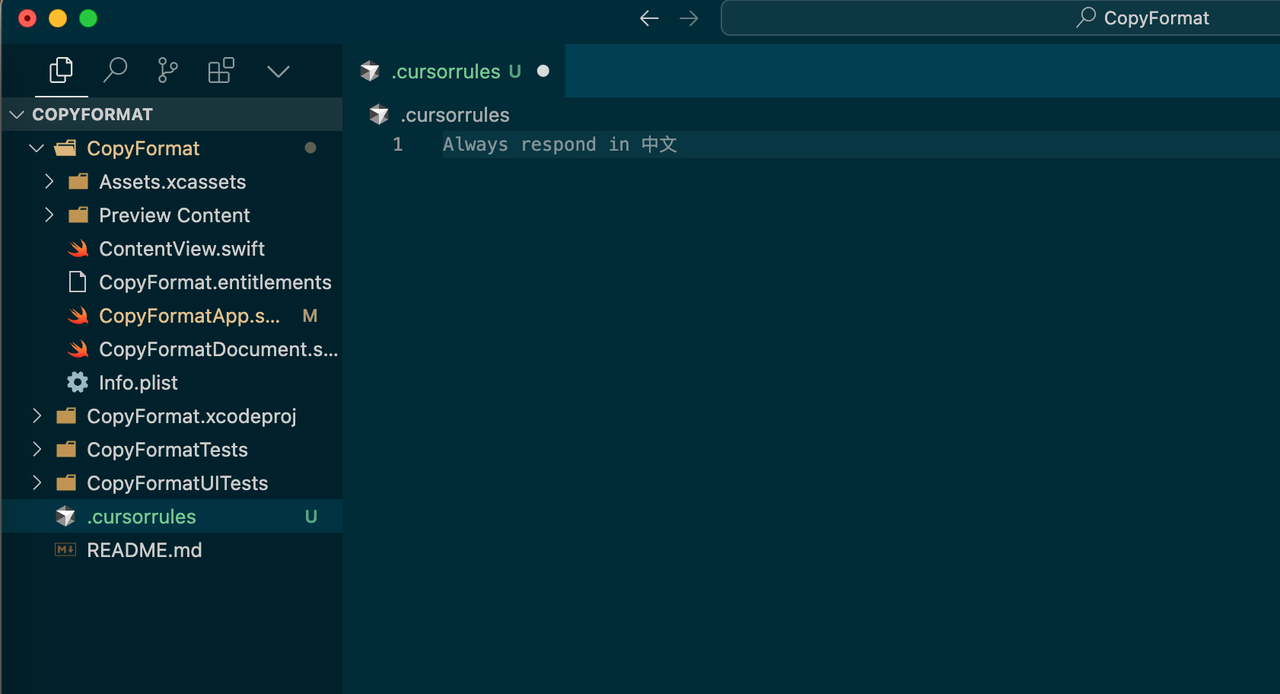Image resolution: width=1280 pixels, height=694 pixels.
Task: Open the Search view icon
Action: click(x=116, y=70)
